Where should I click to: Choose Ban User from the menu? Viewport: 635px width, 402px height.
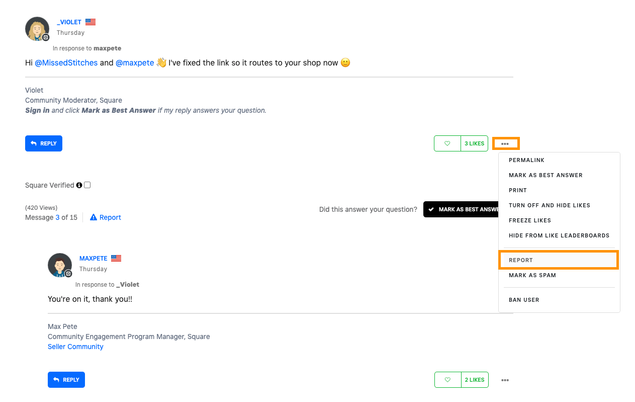tap(524, 299)
